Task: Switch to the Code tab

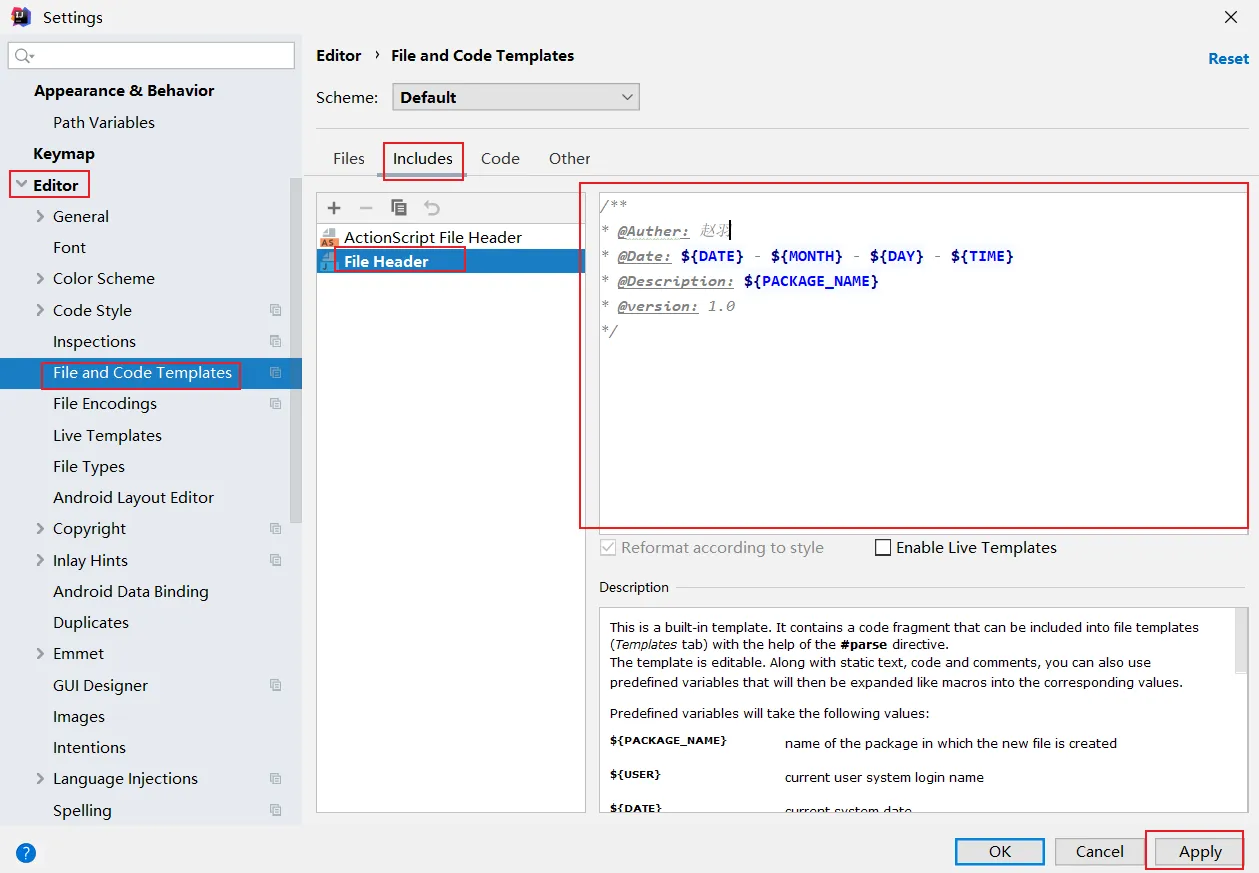Action: pyautogui.click(x=500, y=159)
